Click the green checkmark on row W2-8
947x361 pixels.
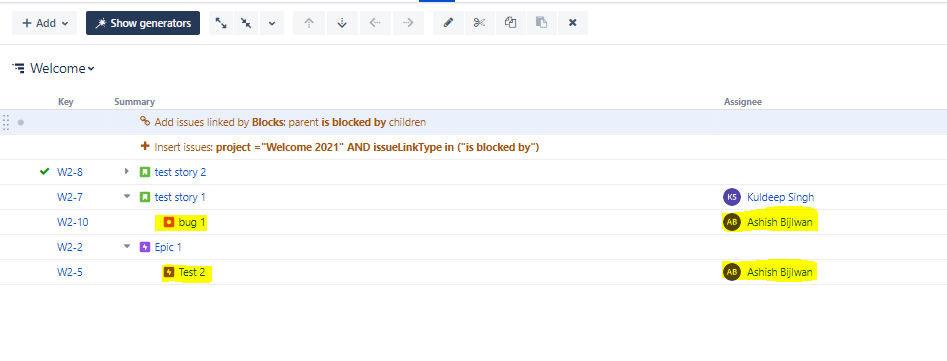(x=44, y=171)
